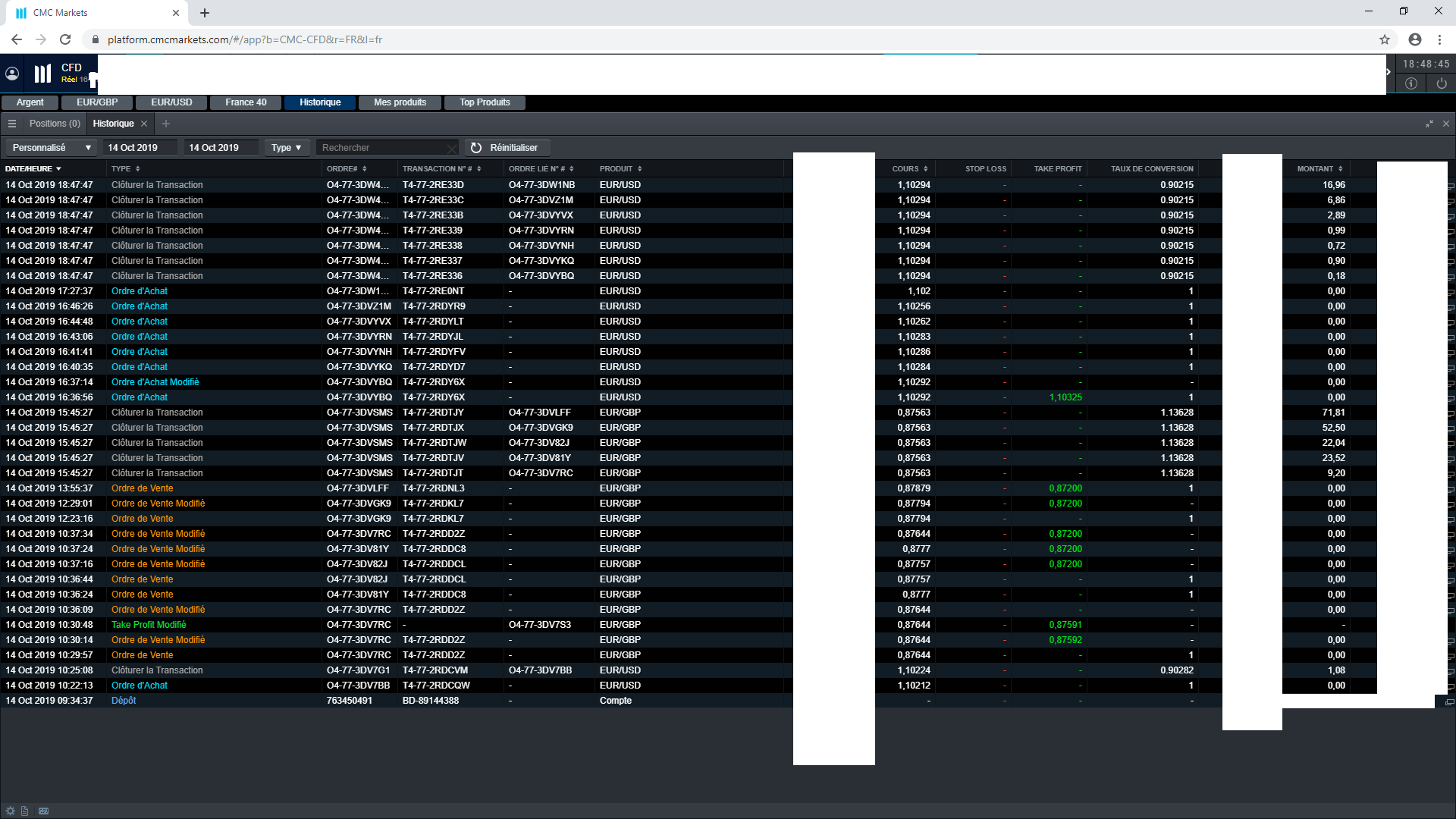This screenshot has width=1456, height=819.
Task: Shrink panel with collapse arrows icon
Action: (1429, 124)
